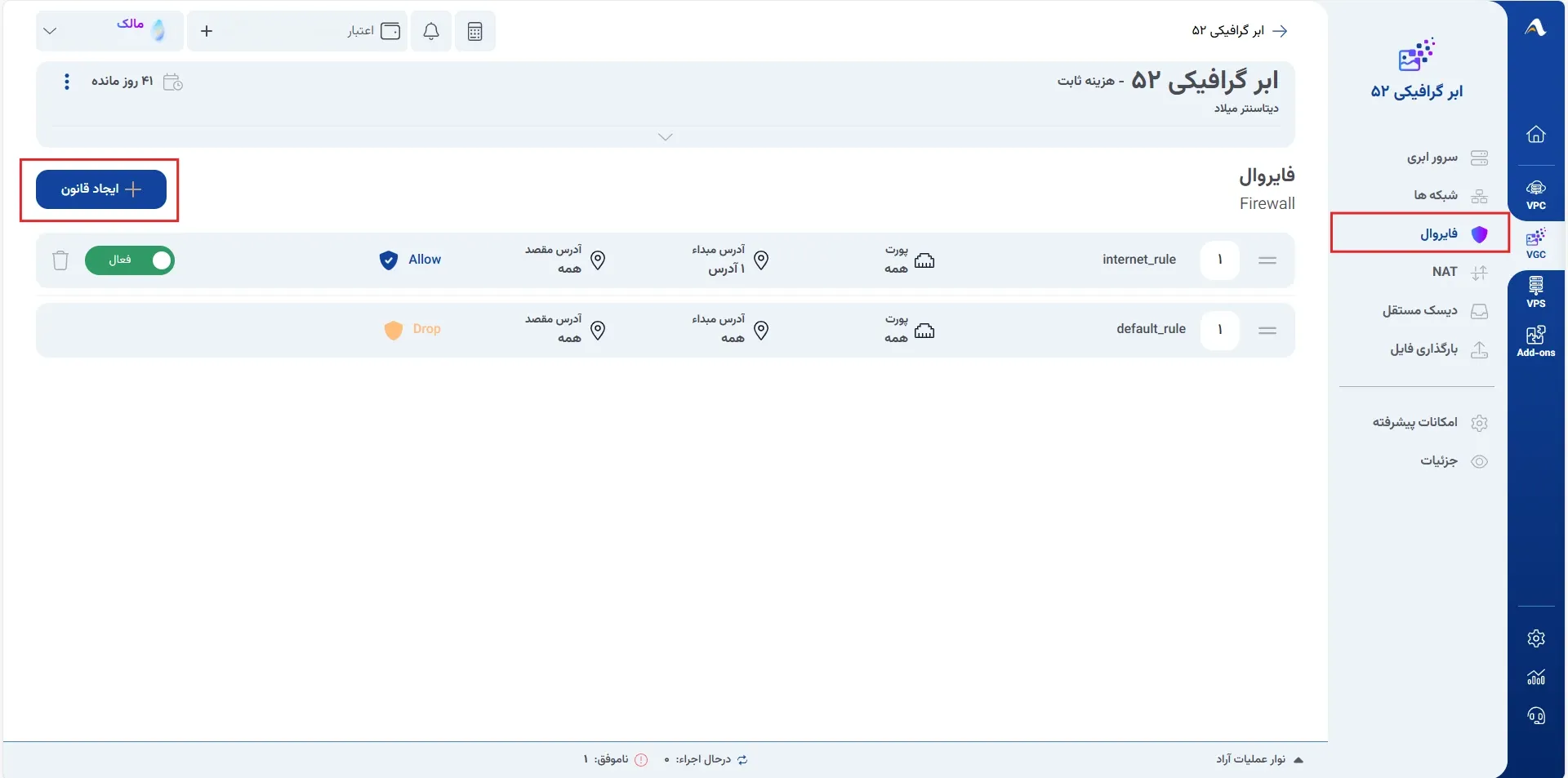This screenshot has width=1568, height=778.
Task: Open the home icon in the blue sidebar
Action: [x=1535, y=134]
